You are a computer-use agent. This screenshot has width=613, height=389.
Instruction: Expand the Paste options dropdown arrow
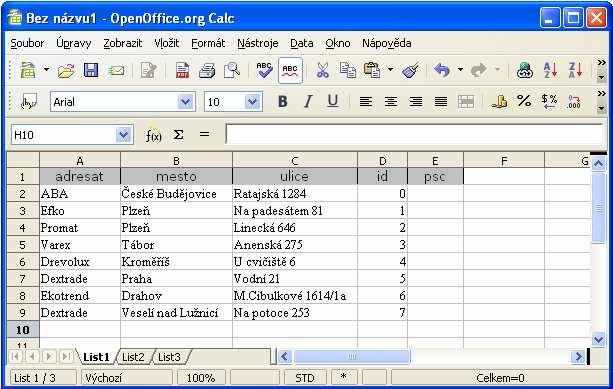tap(390, 70)
